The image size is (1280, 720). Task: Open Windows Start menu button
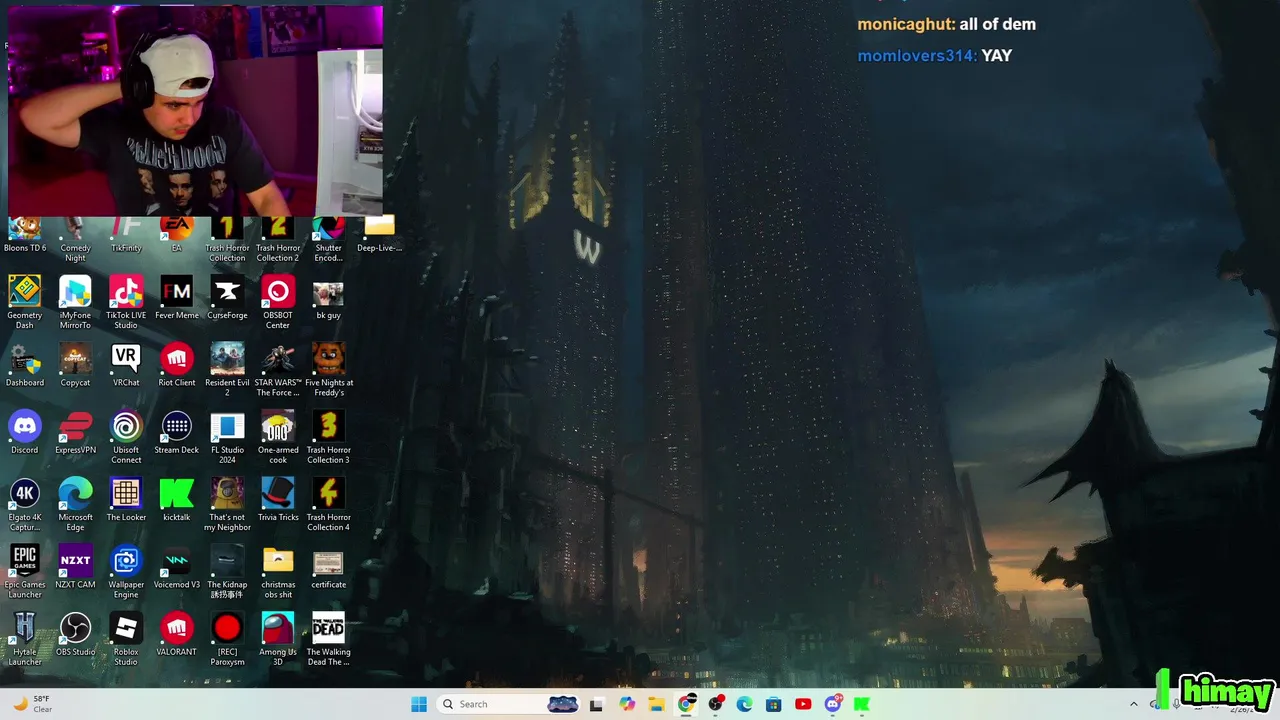click(x=419, y=704)
